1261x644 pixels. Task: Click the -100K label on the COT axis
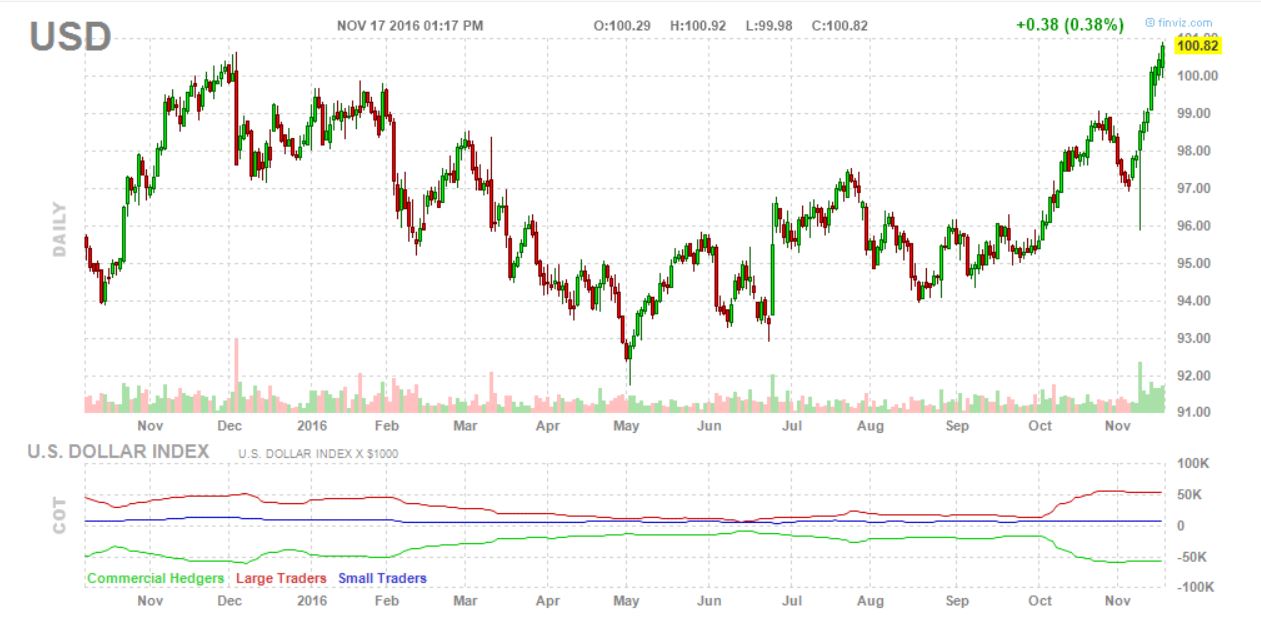click(x=1195, y=588)
